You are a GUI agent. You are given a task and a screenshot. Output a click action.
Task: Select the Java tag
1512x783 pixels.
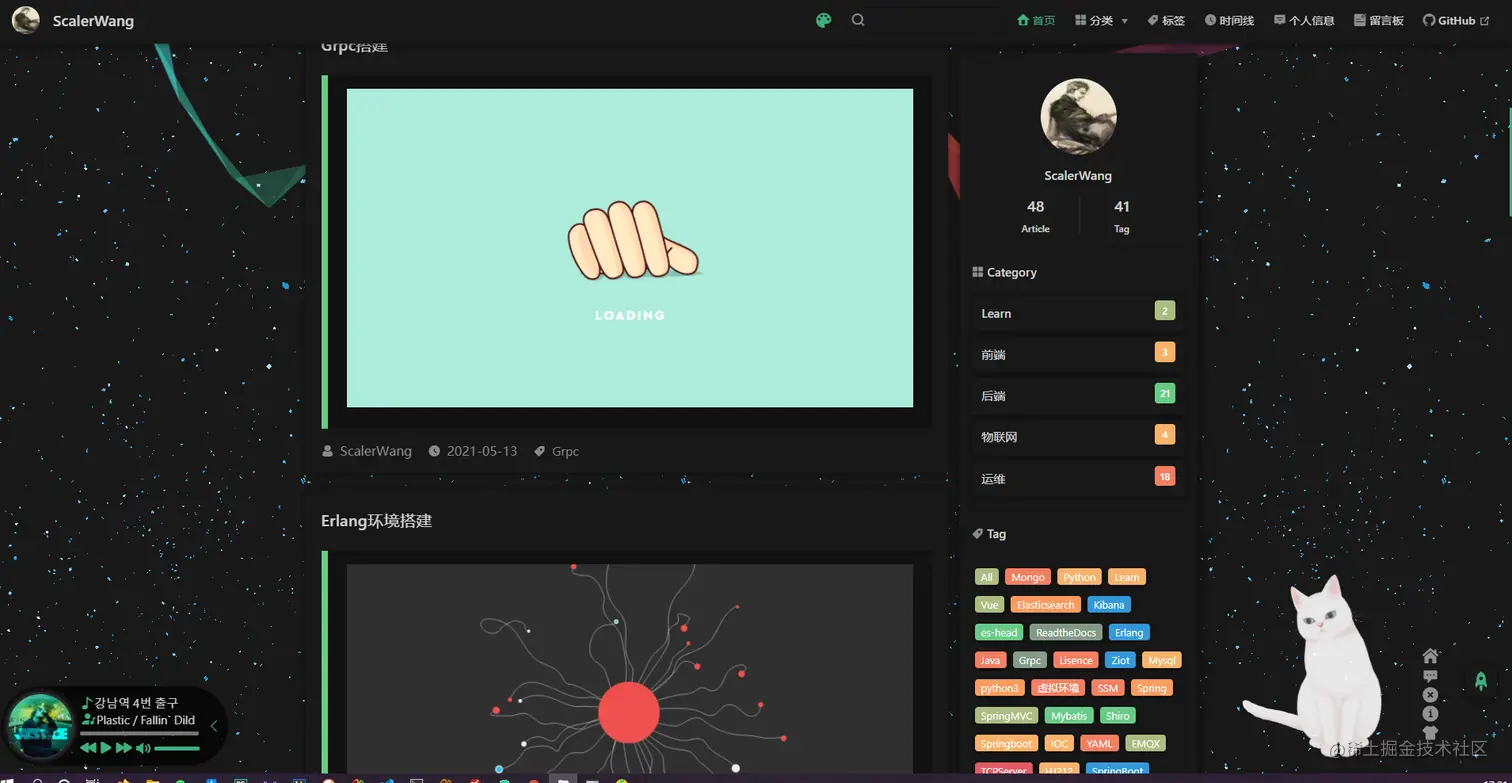[x=990, y=660]
